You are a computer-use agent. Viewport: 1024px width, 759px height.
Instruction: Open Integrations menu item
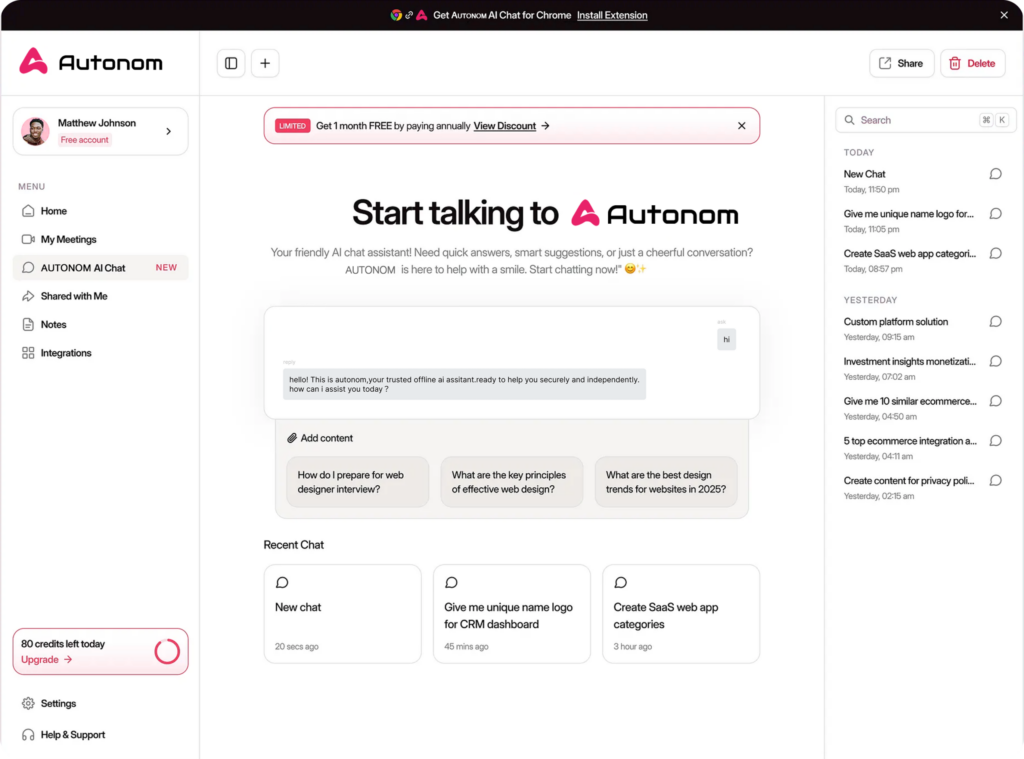coord(101,353)
